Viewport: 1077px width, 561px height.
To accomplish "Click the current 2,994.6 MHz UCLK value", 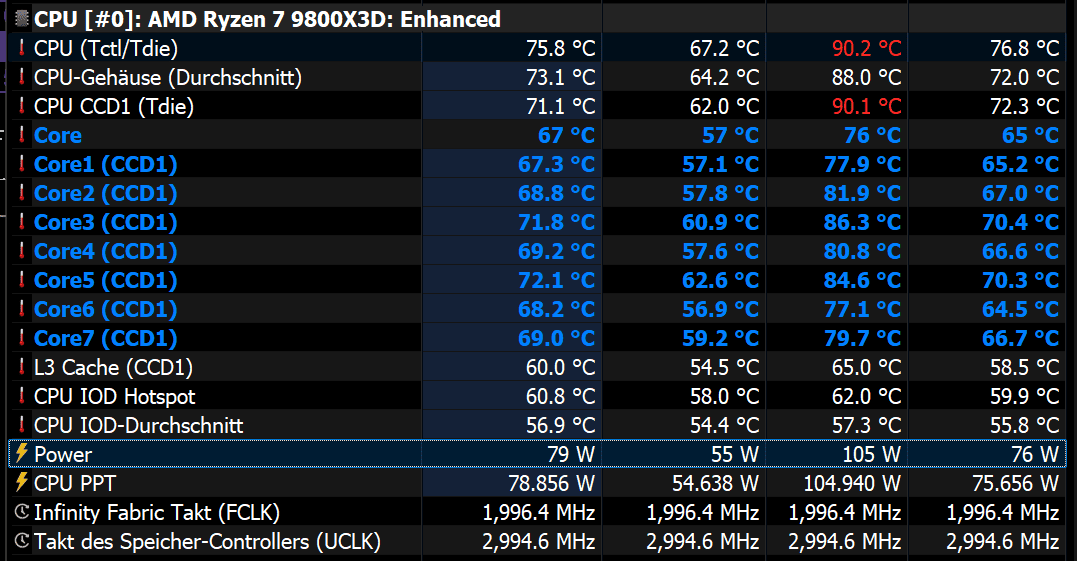I will click(538, 541).
